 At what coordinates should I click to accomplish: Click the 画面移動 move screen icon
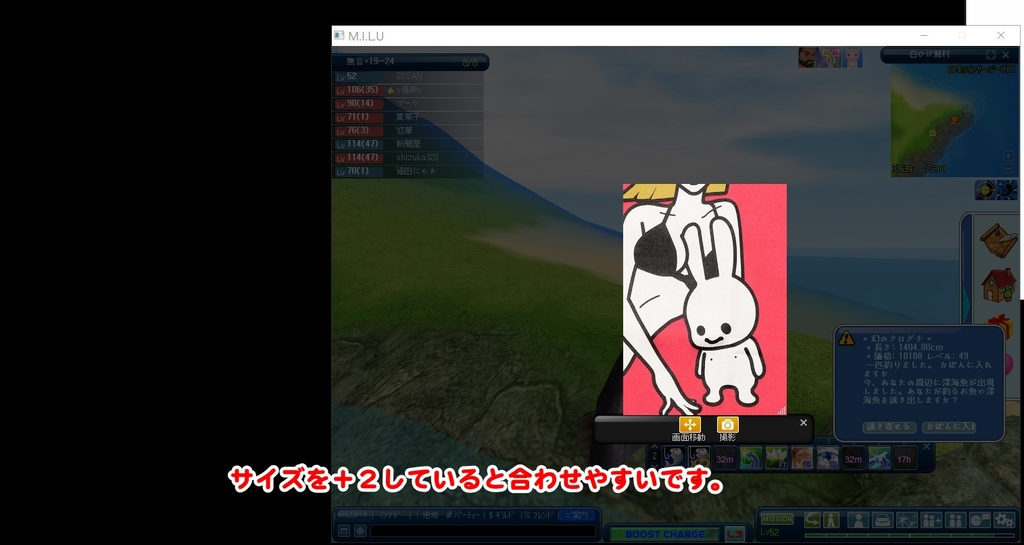click(x=689, y=425)
